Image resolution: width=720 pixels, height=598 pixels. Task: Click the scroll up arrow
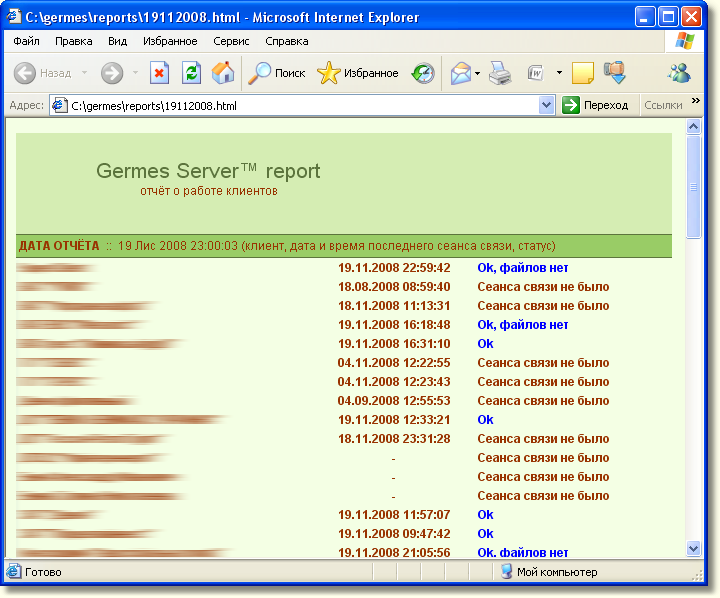(x=693, y=126)
